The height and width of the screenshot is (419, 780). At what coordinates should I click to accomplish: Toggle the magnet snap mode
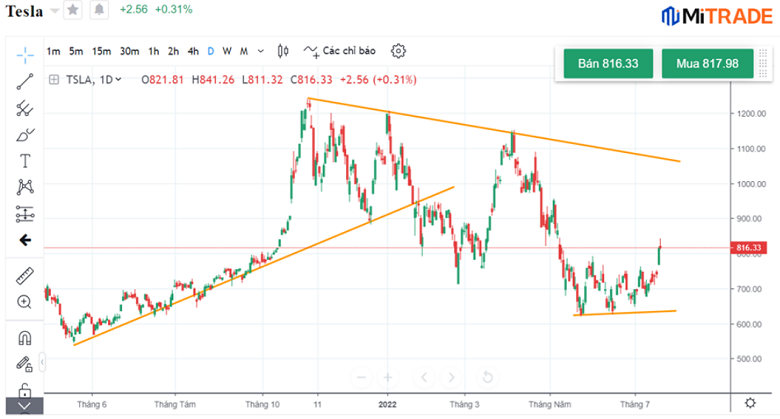pyautogui.click(x=25, y=337)
